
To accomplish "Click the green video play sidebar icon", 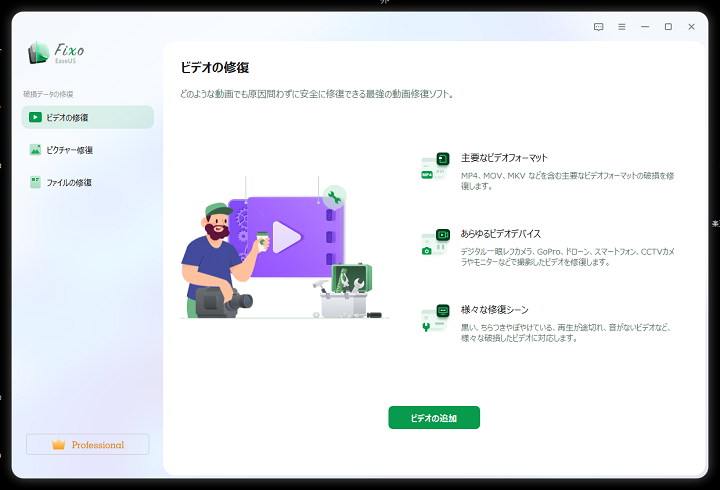I will coord(35,117).
